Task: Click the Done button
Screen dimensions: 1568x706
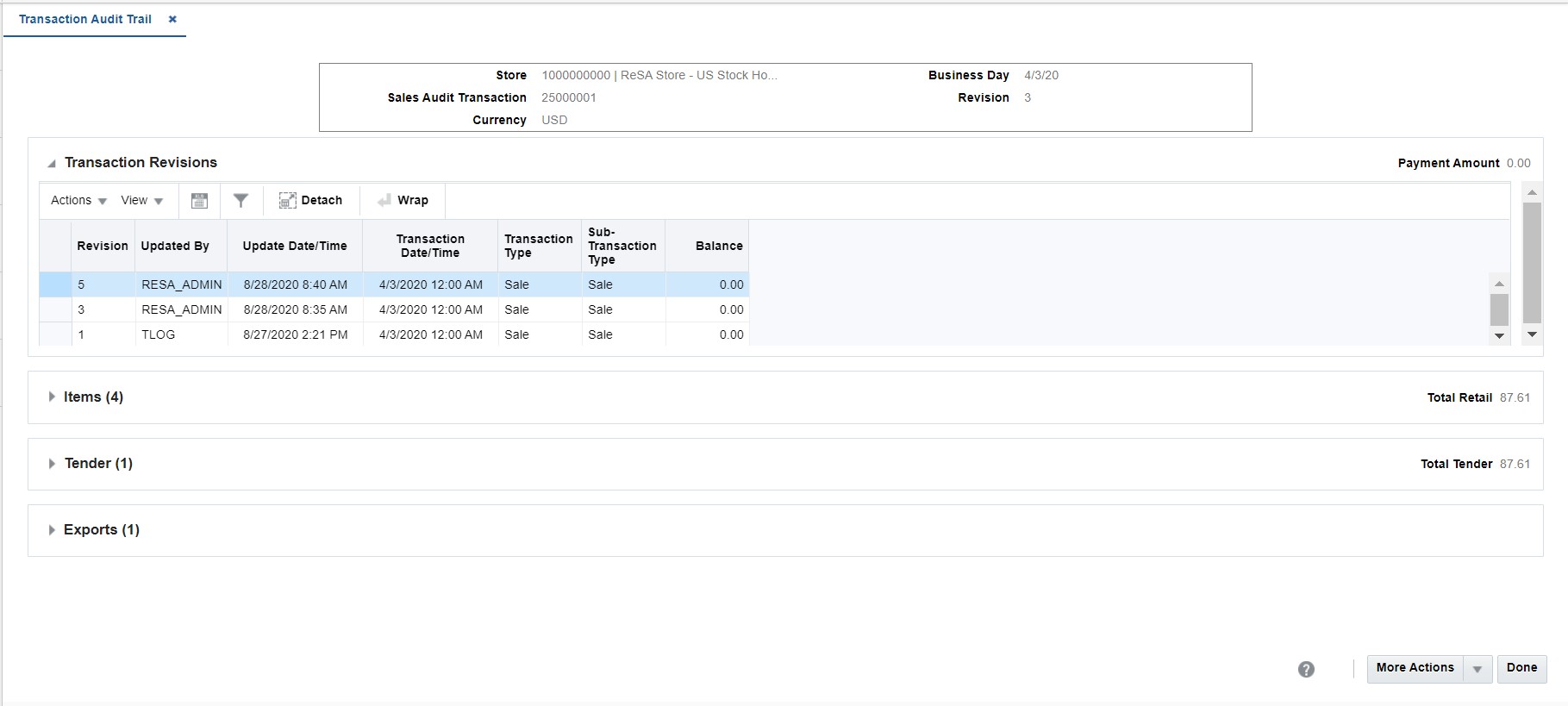Action: pos(1521,668)
